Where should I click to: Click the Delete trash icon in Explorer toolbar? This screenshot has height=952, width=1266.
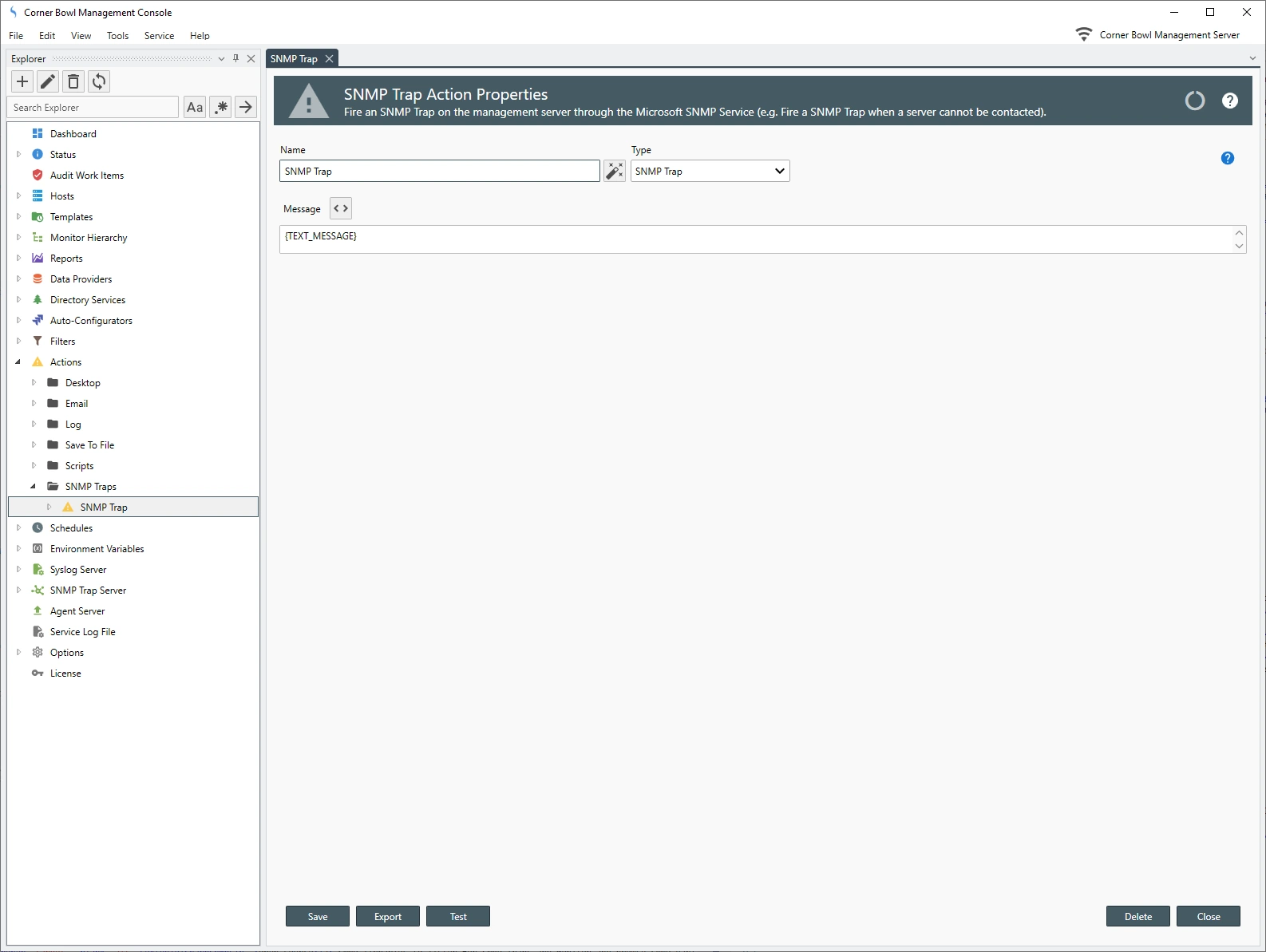(x=73, y=81)
